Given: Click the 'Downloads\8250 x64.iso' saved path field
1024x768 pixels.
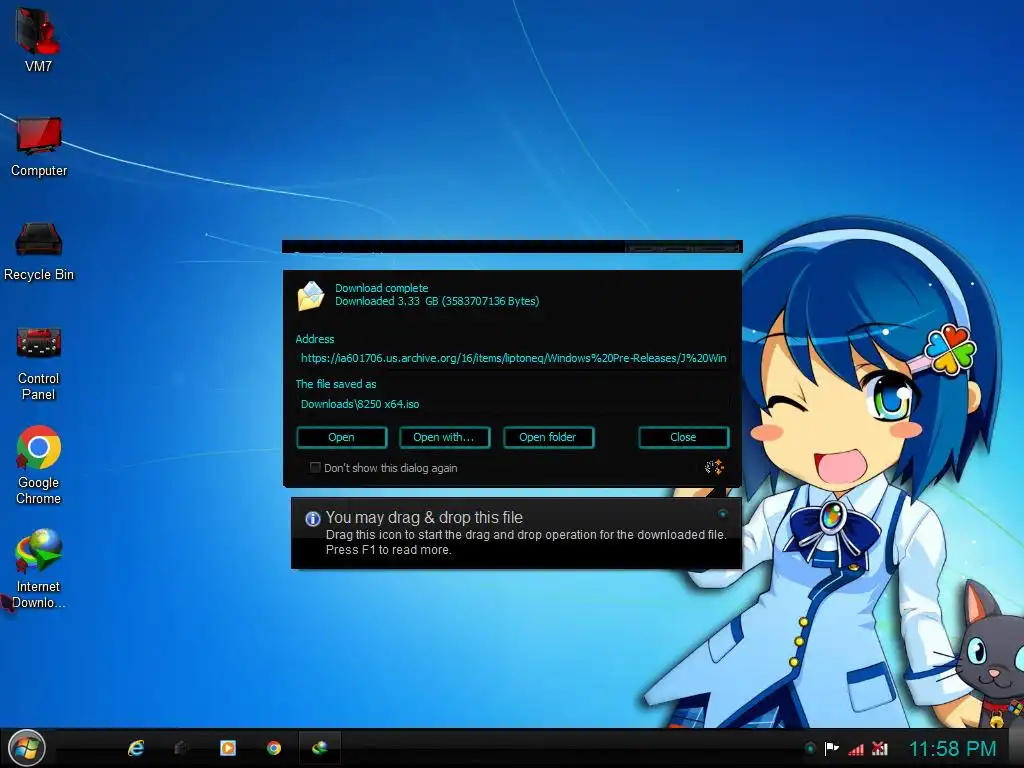Looking at the screenshot, I should click(x=513, y=404).
